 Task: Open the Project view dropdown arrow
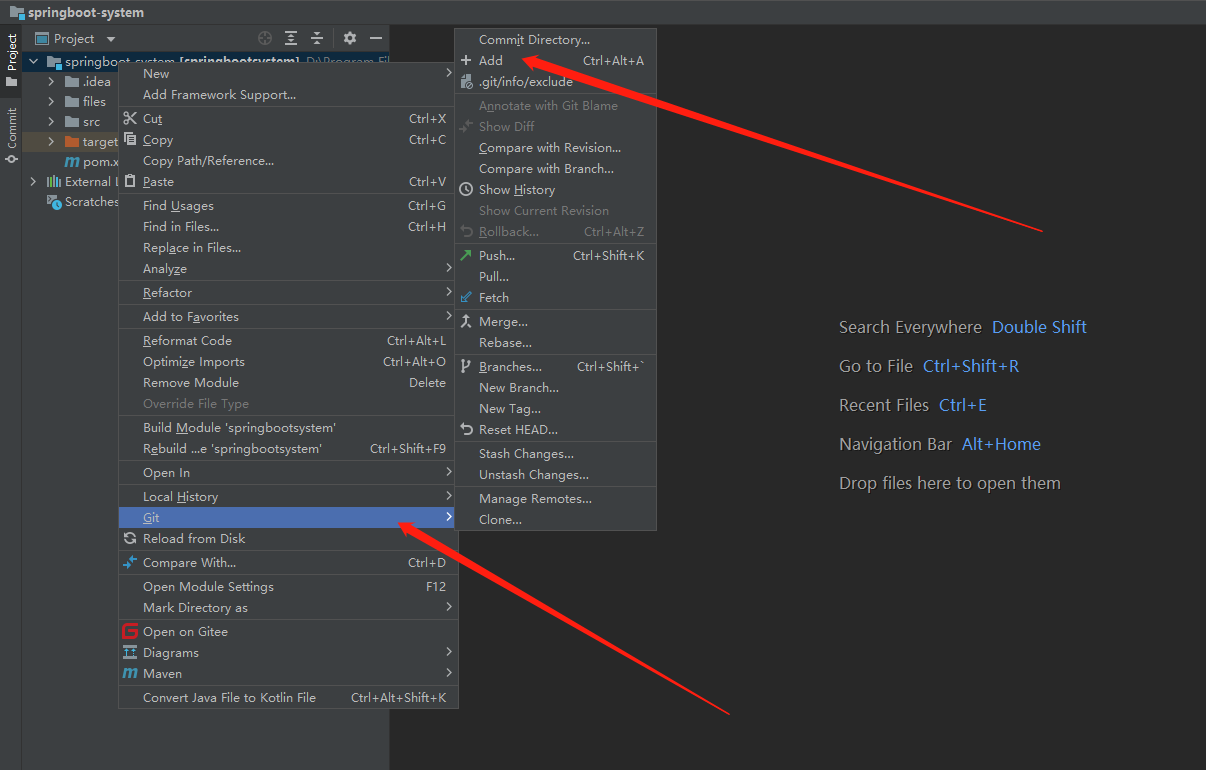[x=111, y=39]
